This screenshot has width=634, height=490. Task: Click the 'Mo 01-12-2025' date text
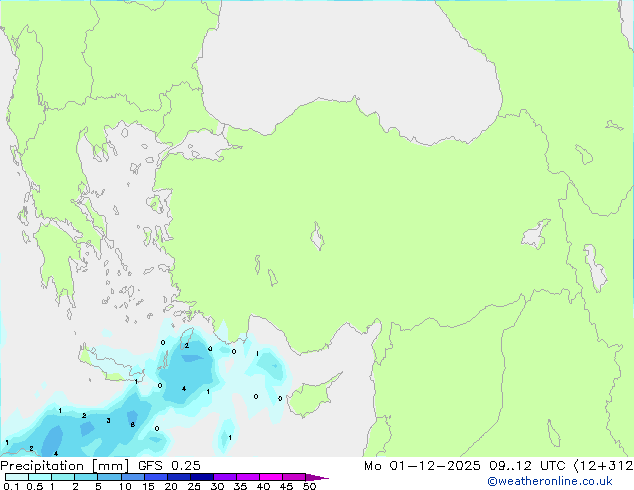[422, 466]
